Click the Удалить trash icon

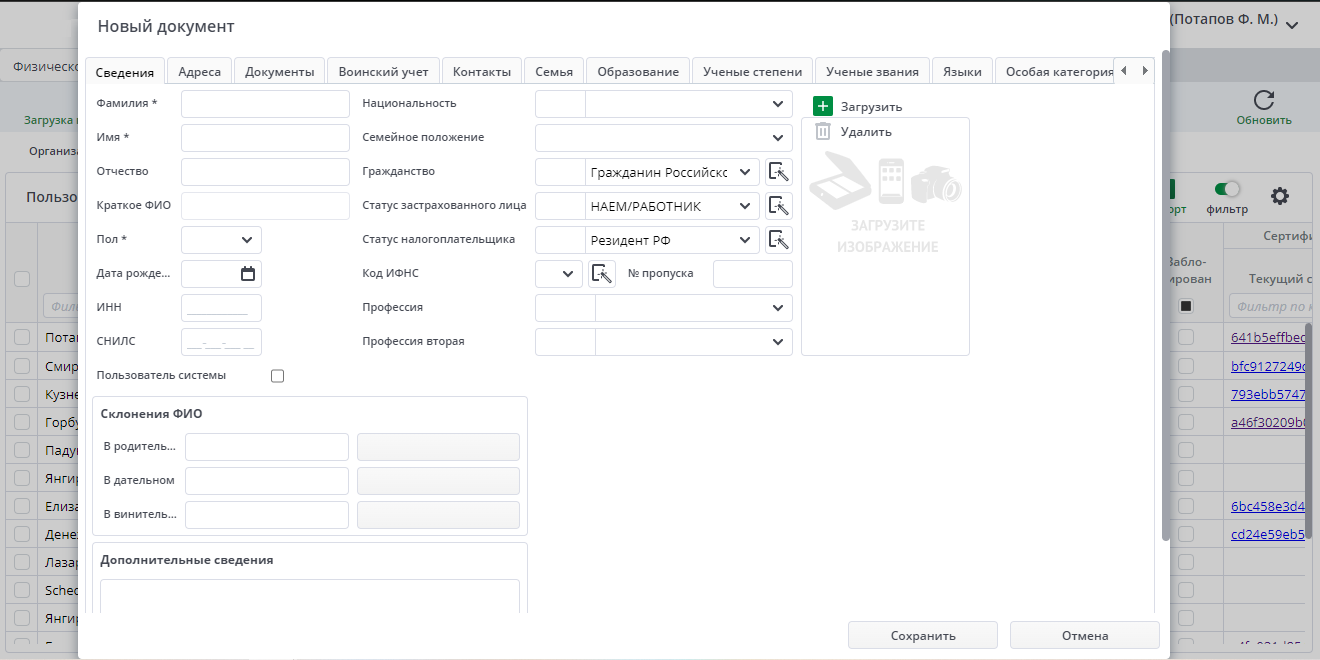pyautogui.click(x=823, y=131)
